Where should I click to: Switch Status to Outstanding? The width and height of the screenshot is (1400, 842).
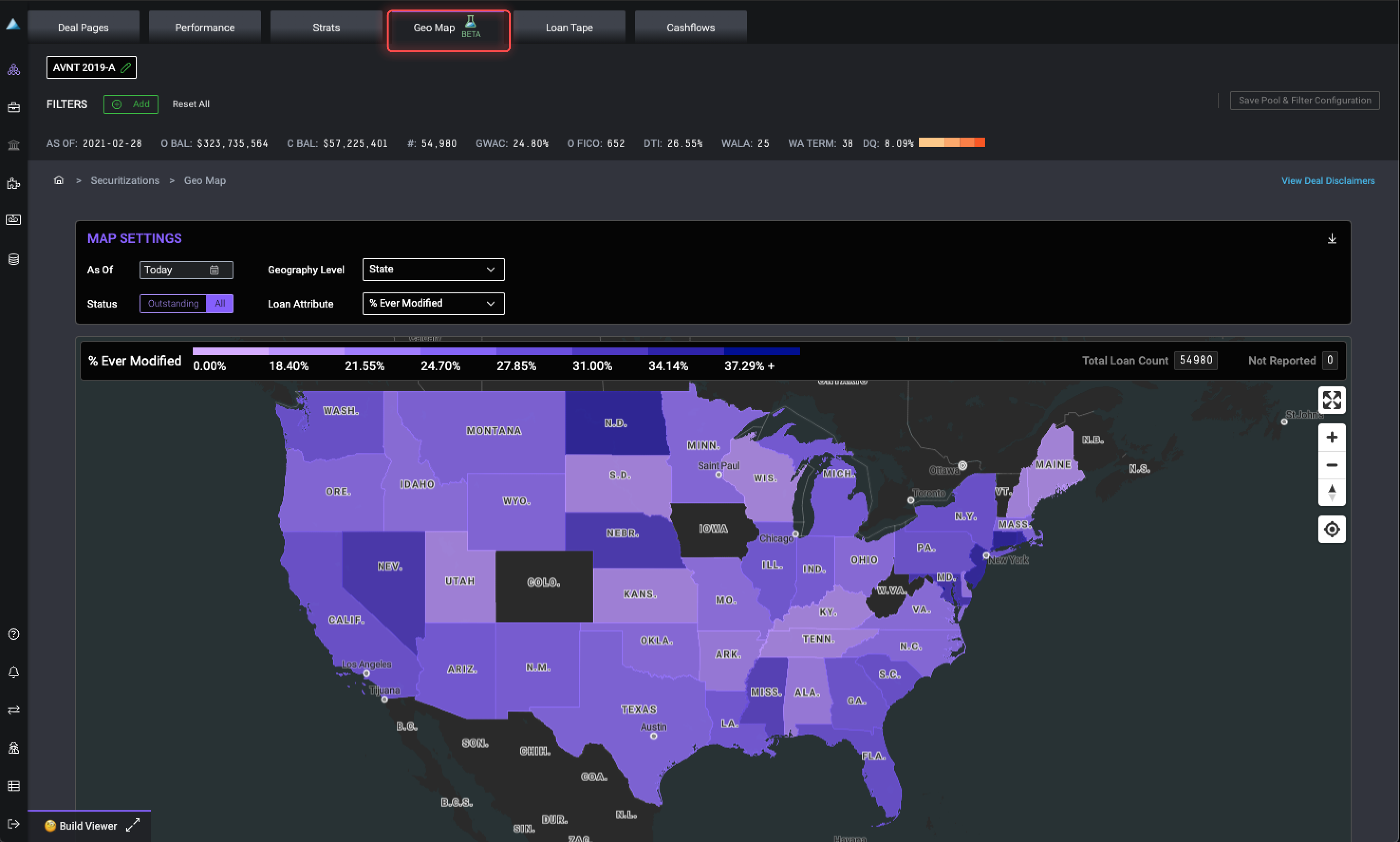[x=173, y=304]
